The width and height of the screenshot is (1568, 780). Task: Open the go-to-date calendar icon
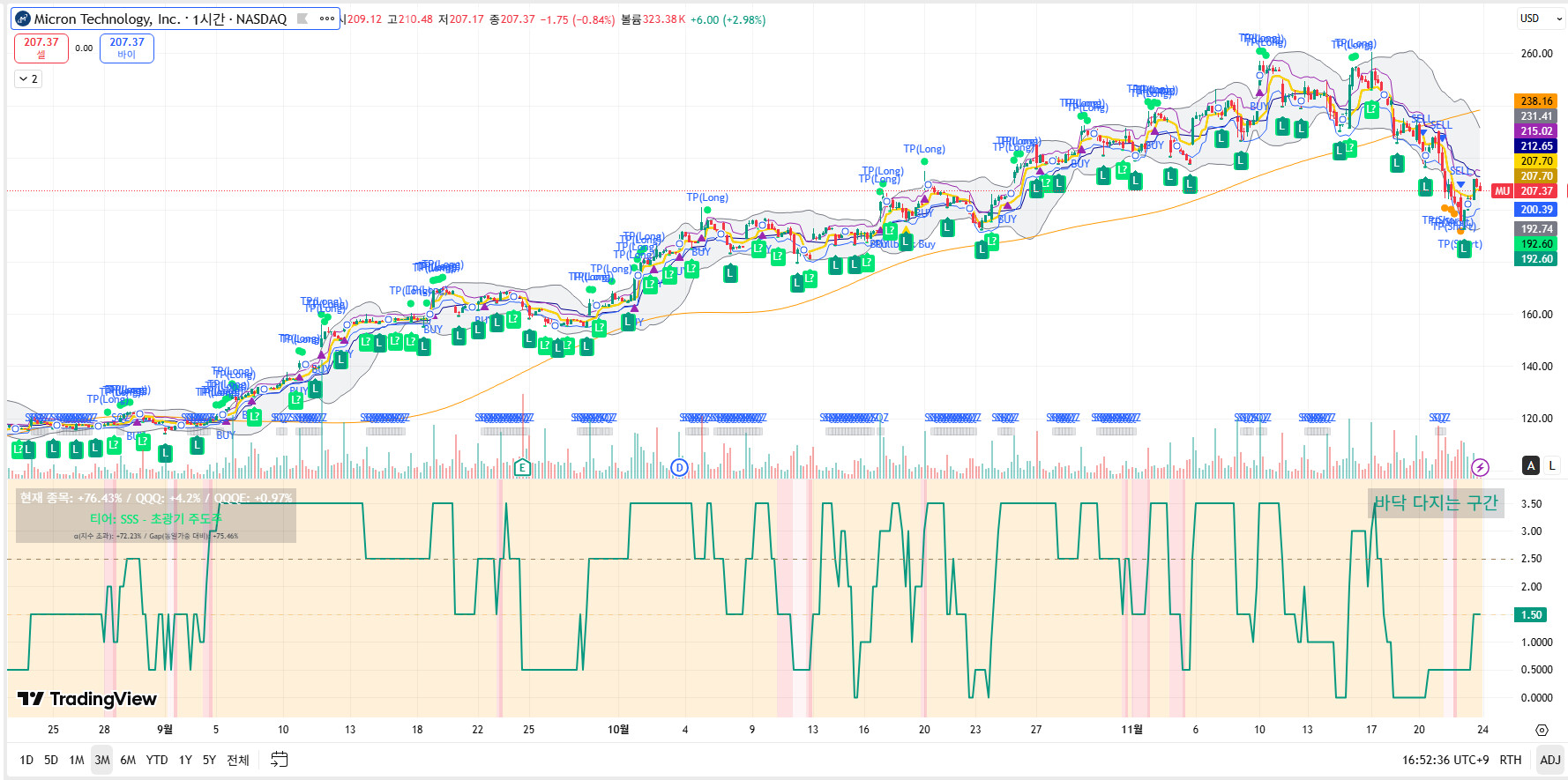(x=280, y=759)
